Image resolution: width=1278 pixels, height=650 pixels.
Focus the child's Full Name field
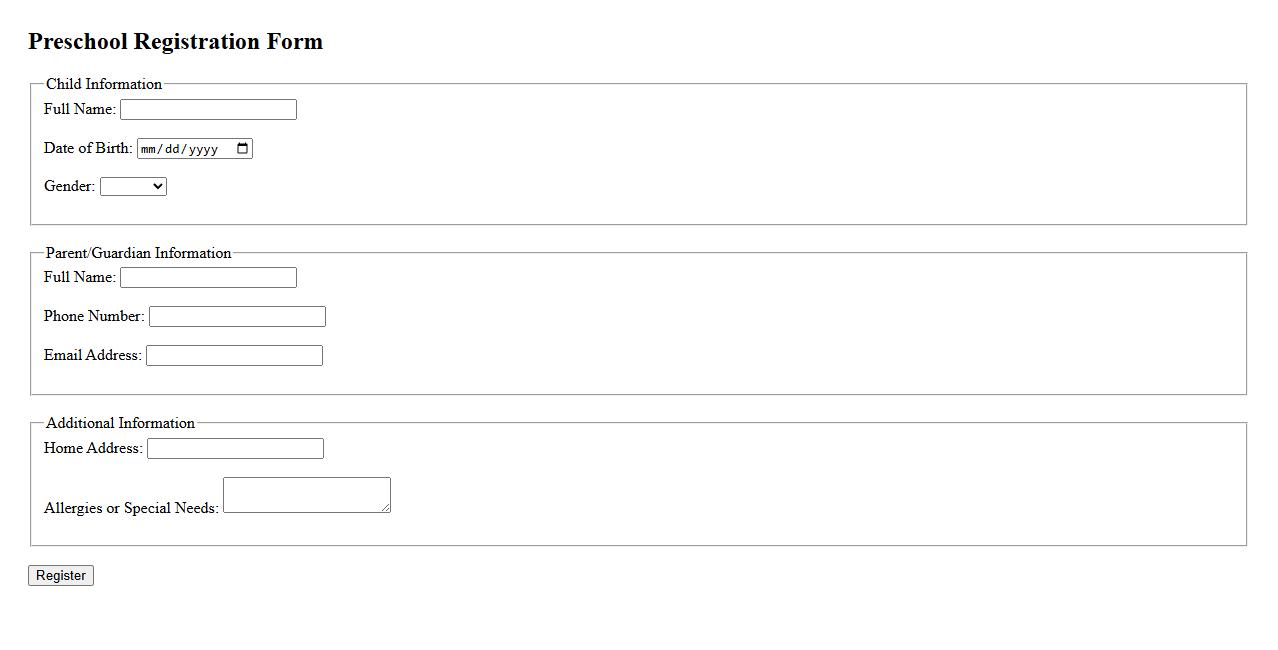[208, 110]
